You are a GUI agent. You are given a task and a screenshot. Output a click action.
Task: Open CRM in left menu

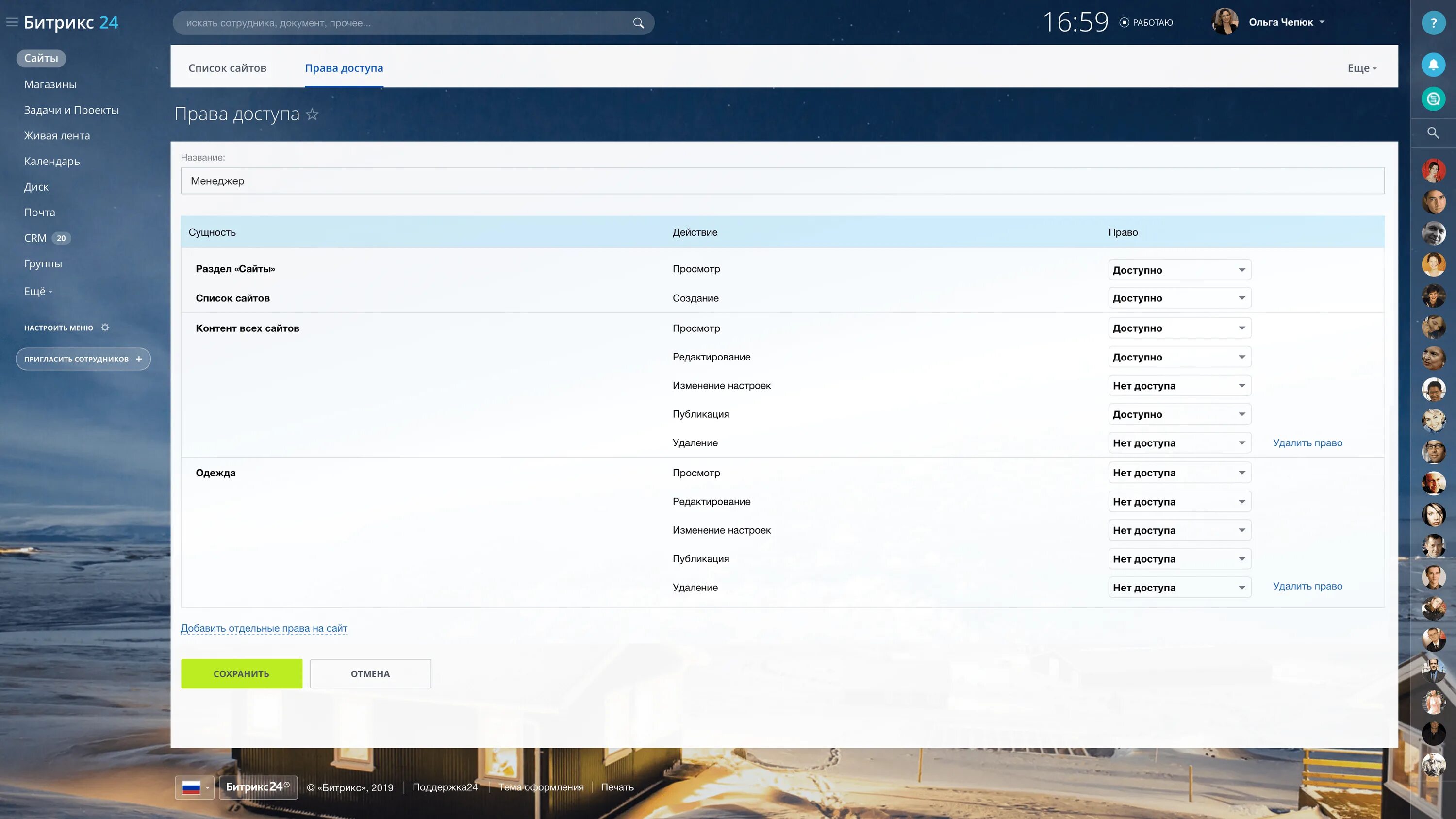coord(35,238)
